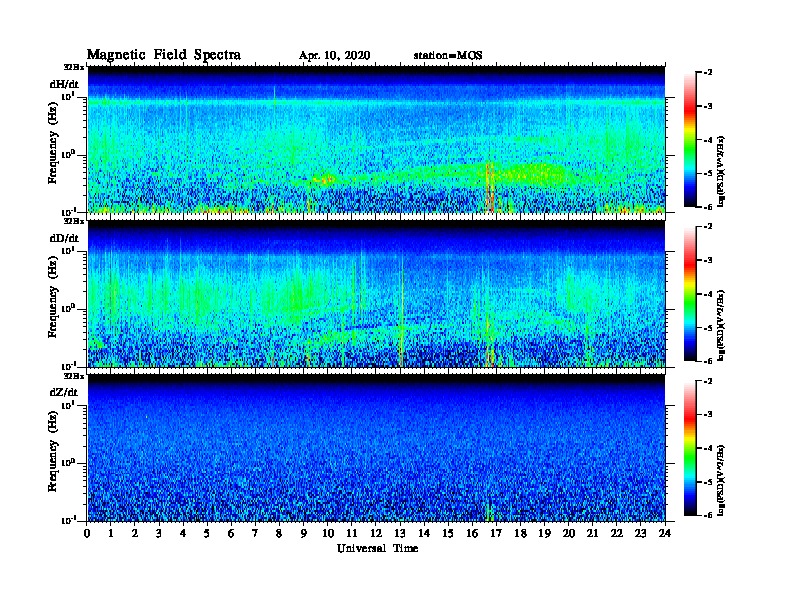Click the dZ/dt color bar's log(PSD) units label

pos(722,480)
